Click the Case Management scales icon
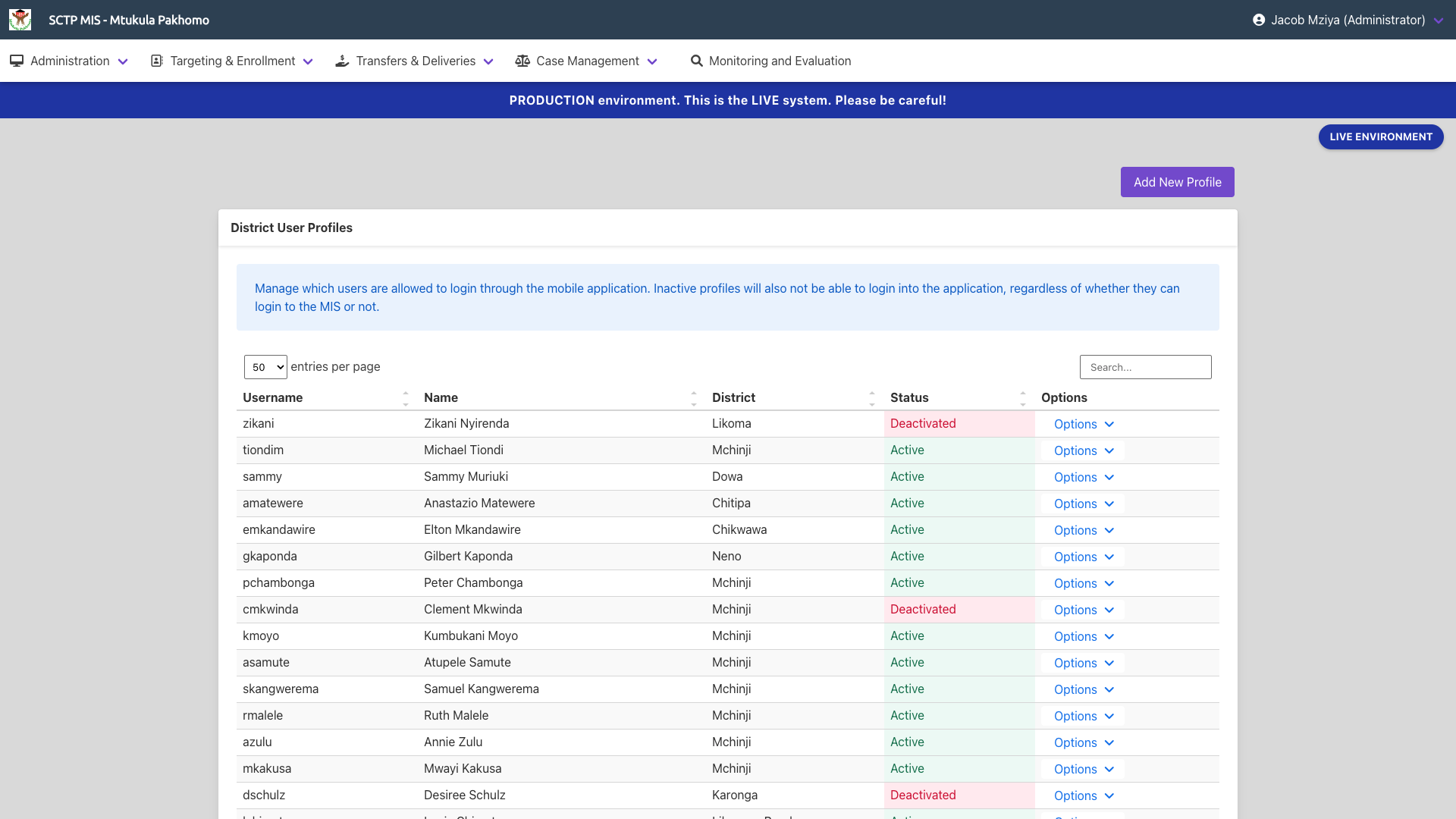The width and height of the screenshot is (1456, 819). coord(523,61)
